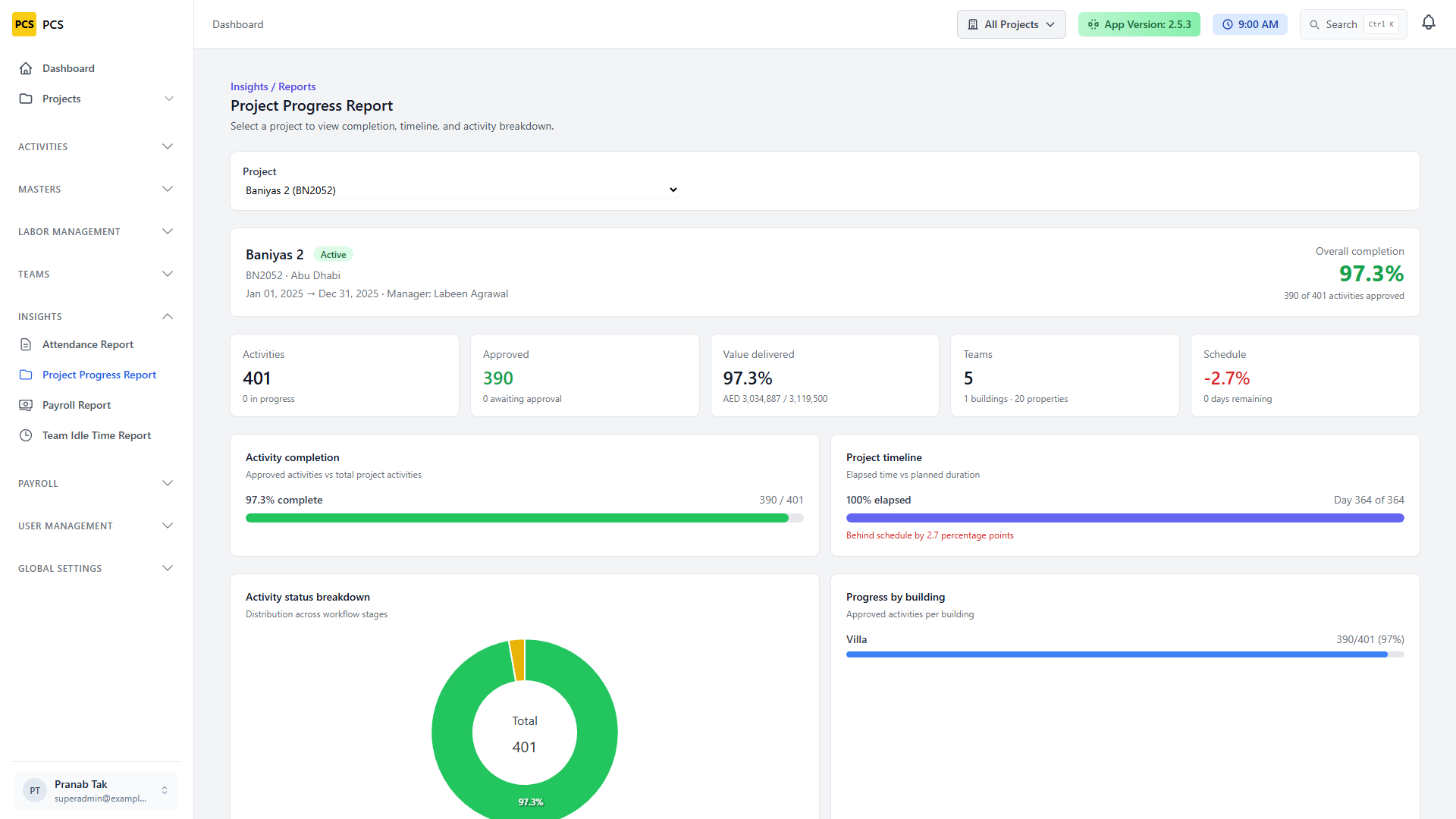
Task: Click the Project Progress Report folder icon
Action: [26, 375]
